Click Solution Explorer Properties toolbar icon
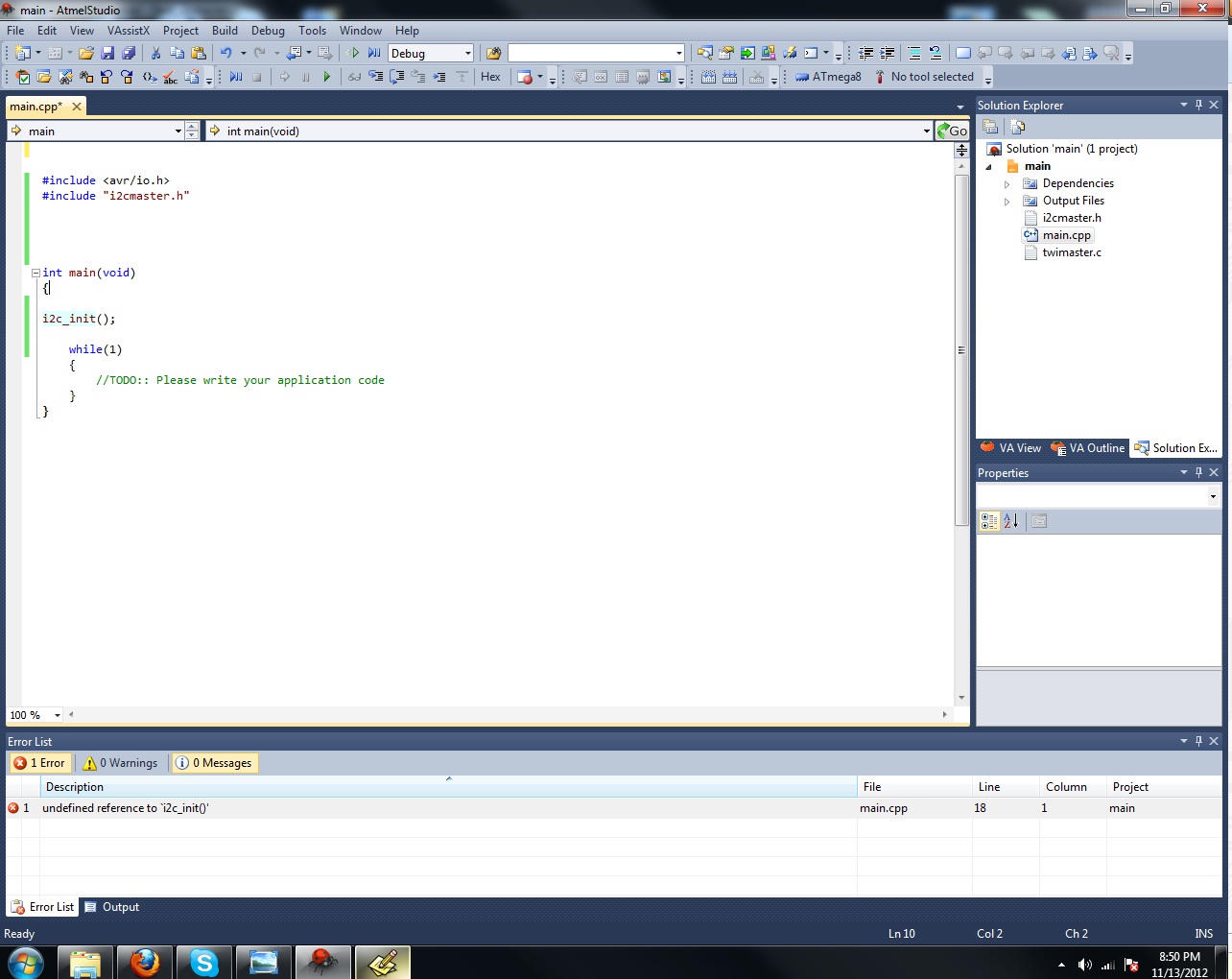 (x=991, y=127)
